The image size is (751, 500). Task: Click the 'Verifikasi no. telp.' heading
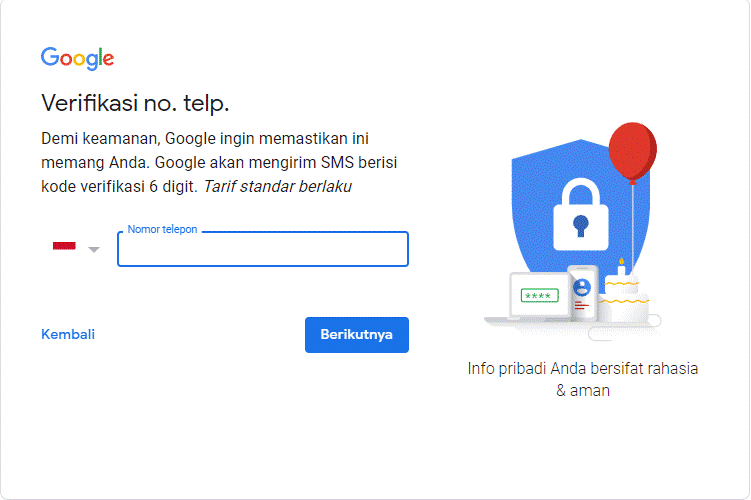pyautogui.click(x=135, y=103)
